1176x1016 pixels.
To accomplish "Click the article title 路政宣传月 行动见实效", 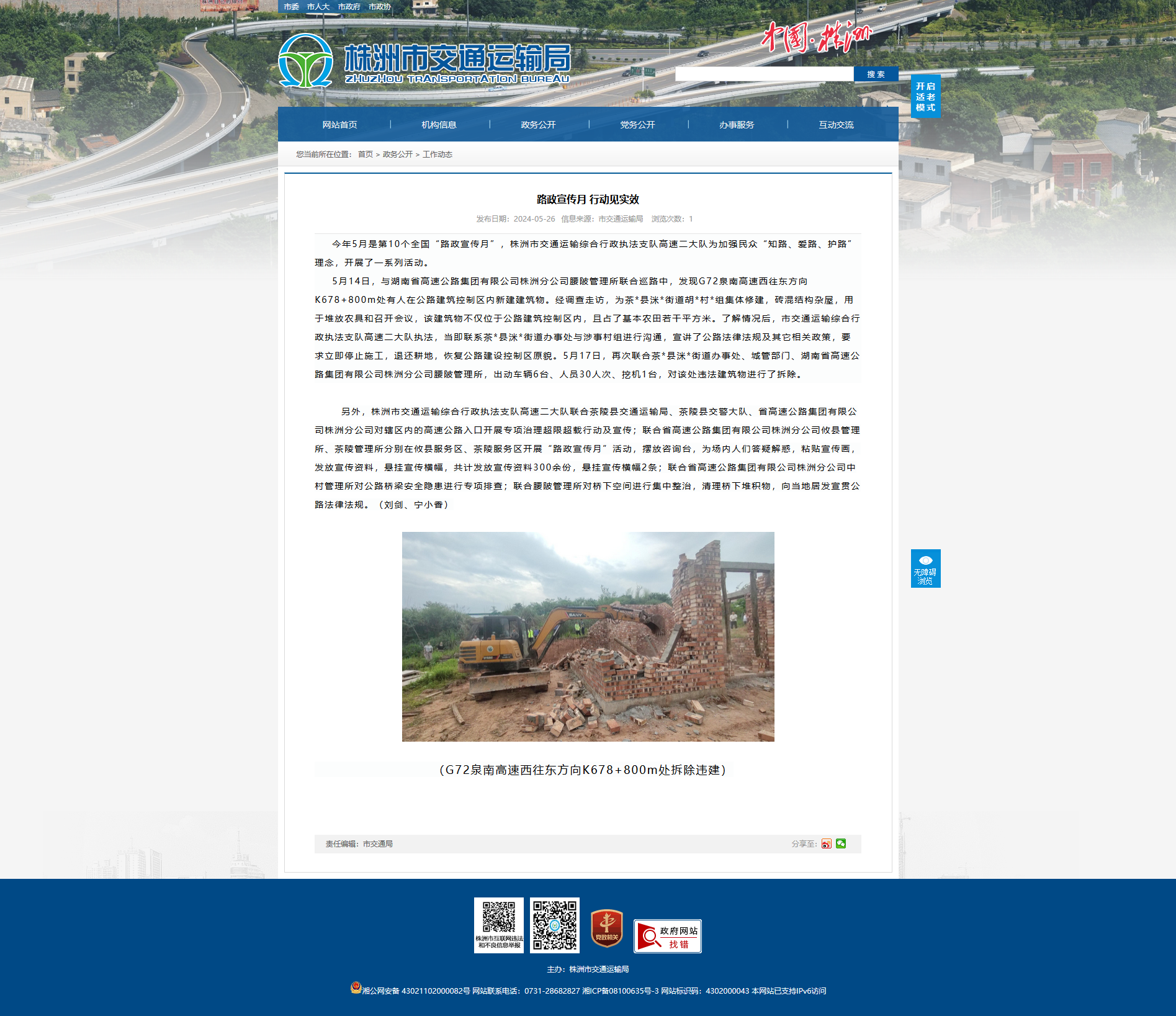I will 588,199.
